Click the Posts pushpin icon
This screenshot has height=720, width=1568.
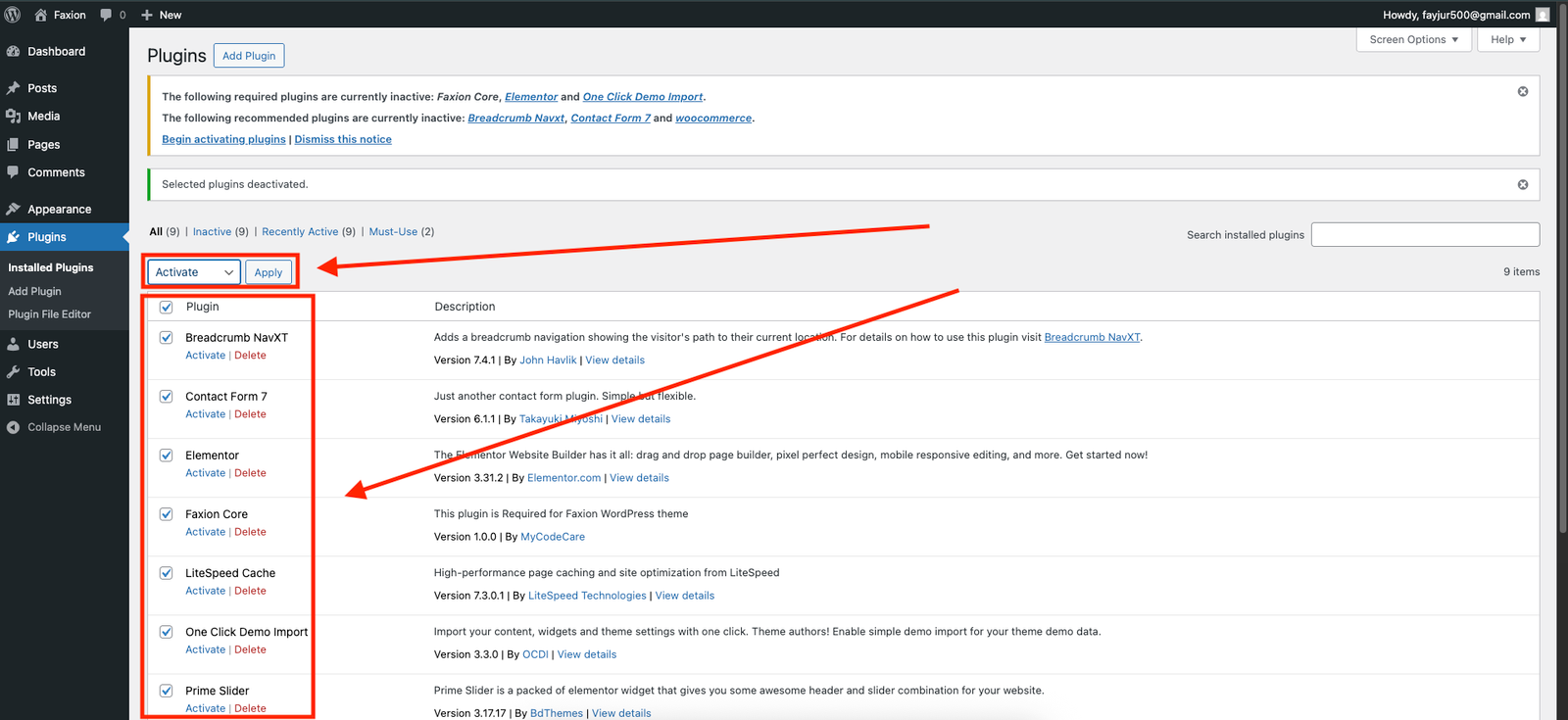(x=13, y=88)
